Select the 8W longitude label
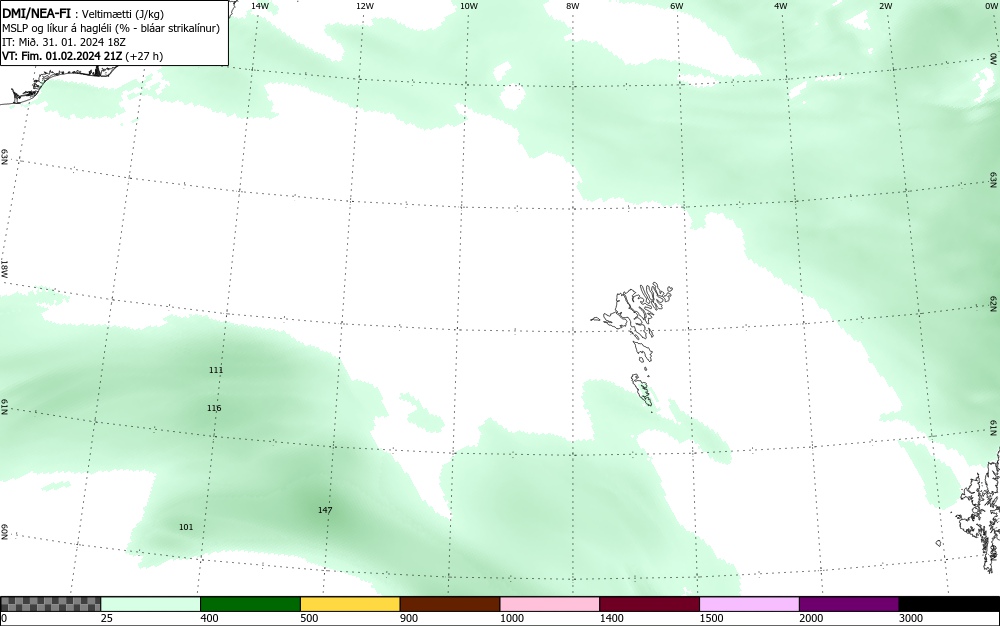This screenshot has height=626, width=1000. click(573, 6)
